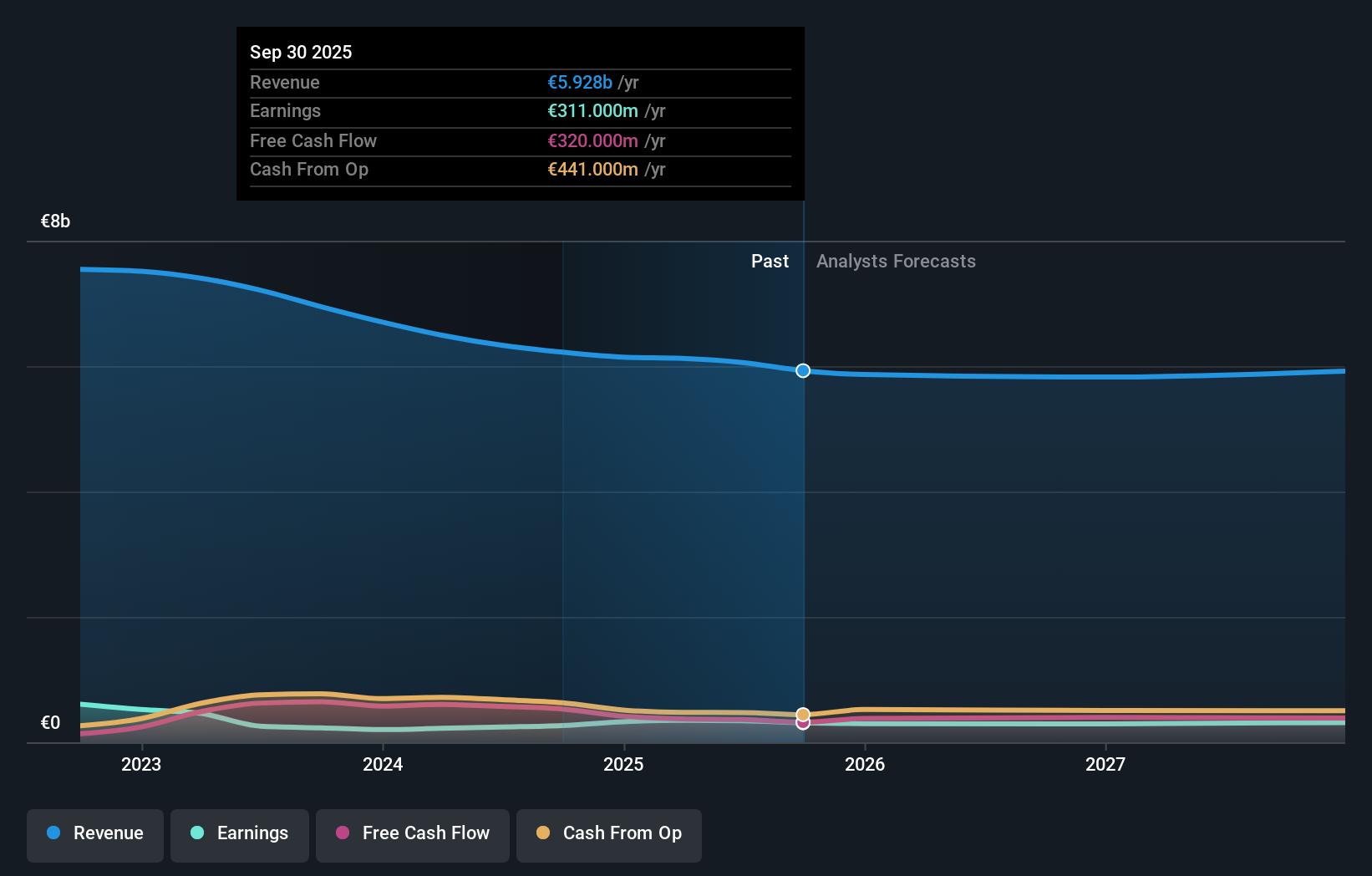Click the orange Cash From Op legend dot
Image resolution: width=1372 pixels, height=876 pixels.
543,833
